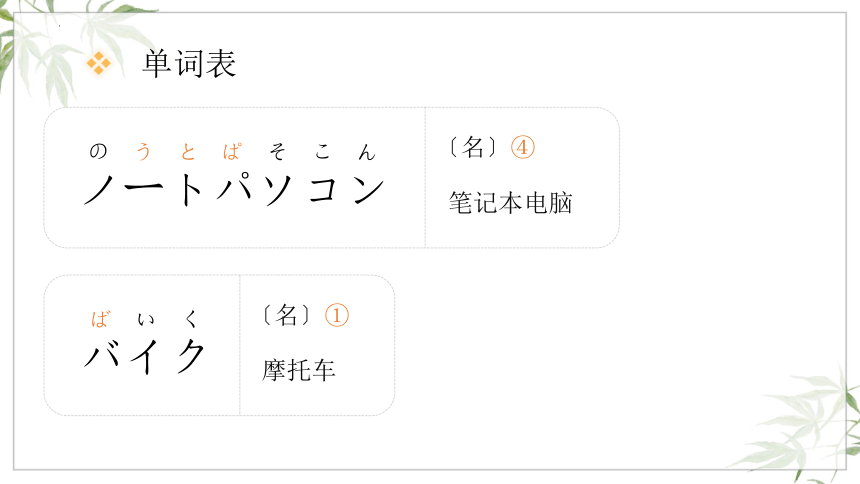Image resolution: width=860 pixels, height=484 pixels.
Task: Click the furigana の above ノ
Action: coord(98,151)
